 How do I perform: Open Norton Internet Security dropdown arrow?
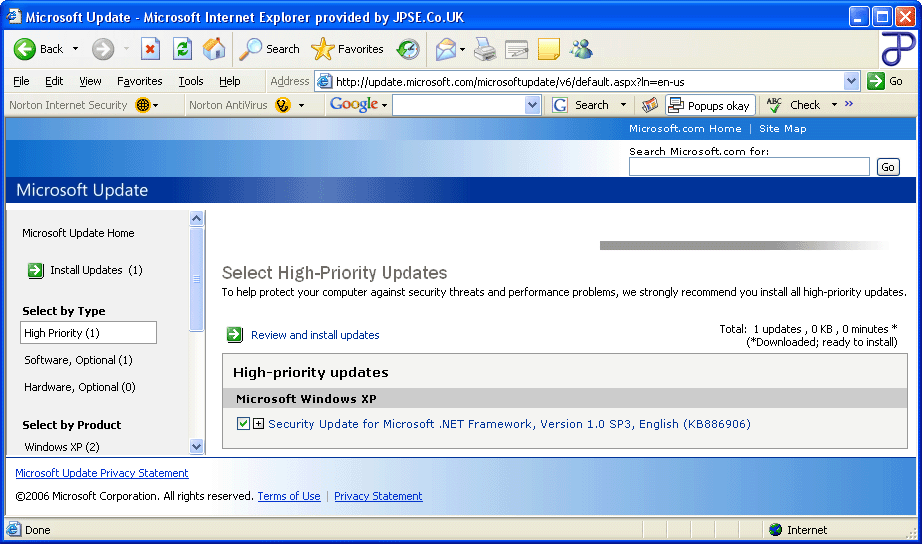155,106
